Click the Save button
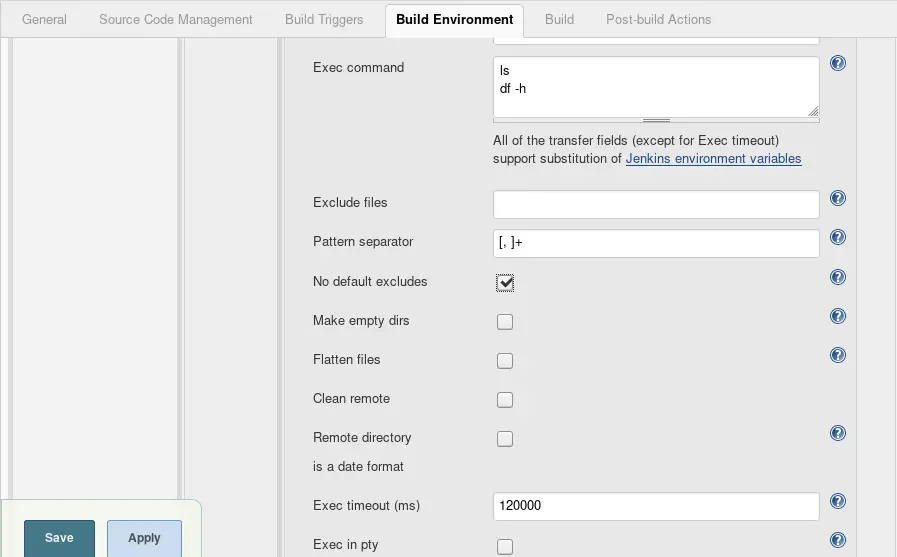Image resolution: width=897 pixels, height=557 pixels. [x=59, y=538]
